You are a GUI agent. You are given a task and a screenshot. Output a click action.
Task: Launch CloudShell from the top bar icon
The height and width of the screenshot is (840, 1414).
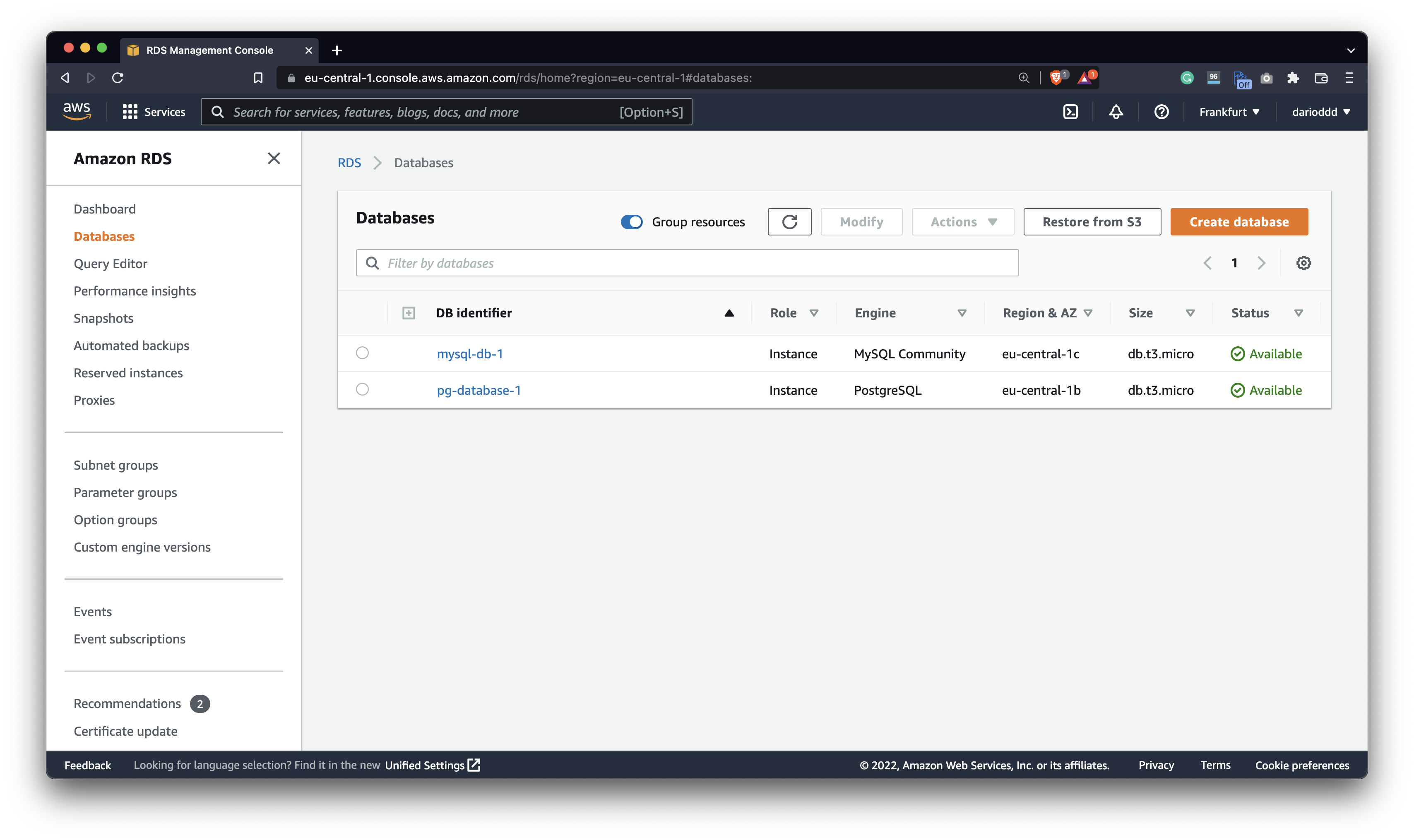point(1070,112)
